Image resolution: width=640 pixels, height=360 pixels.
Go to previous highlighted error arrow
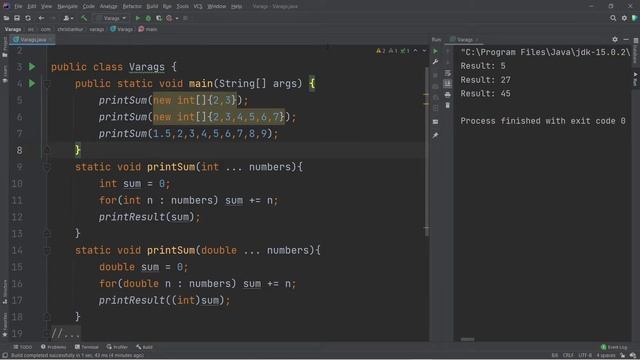click(415, 51)
